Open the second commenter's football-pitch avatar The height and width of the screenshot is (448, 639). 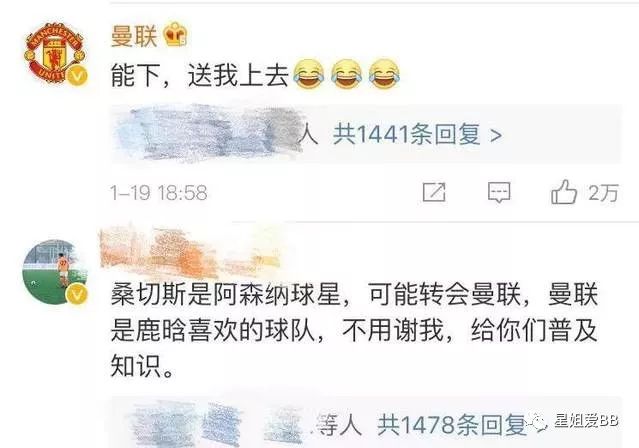(55, 272)
